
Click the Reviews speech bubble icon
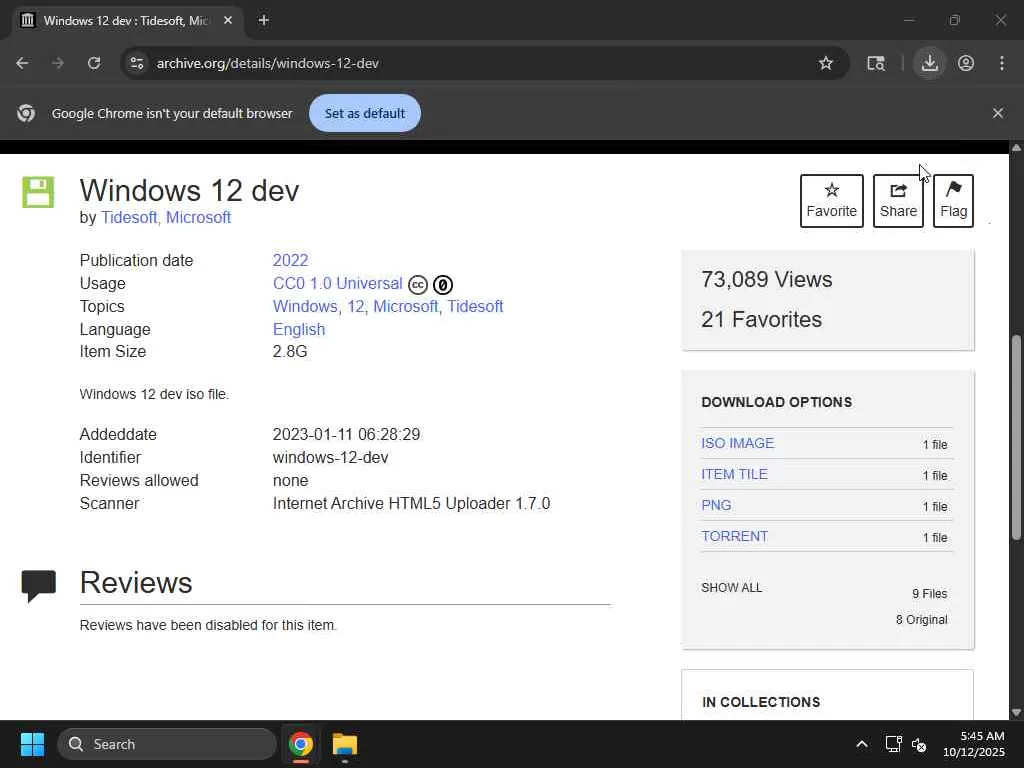point(39,585)
